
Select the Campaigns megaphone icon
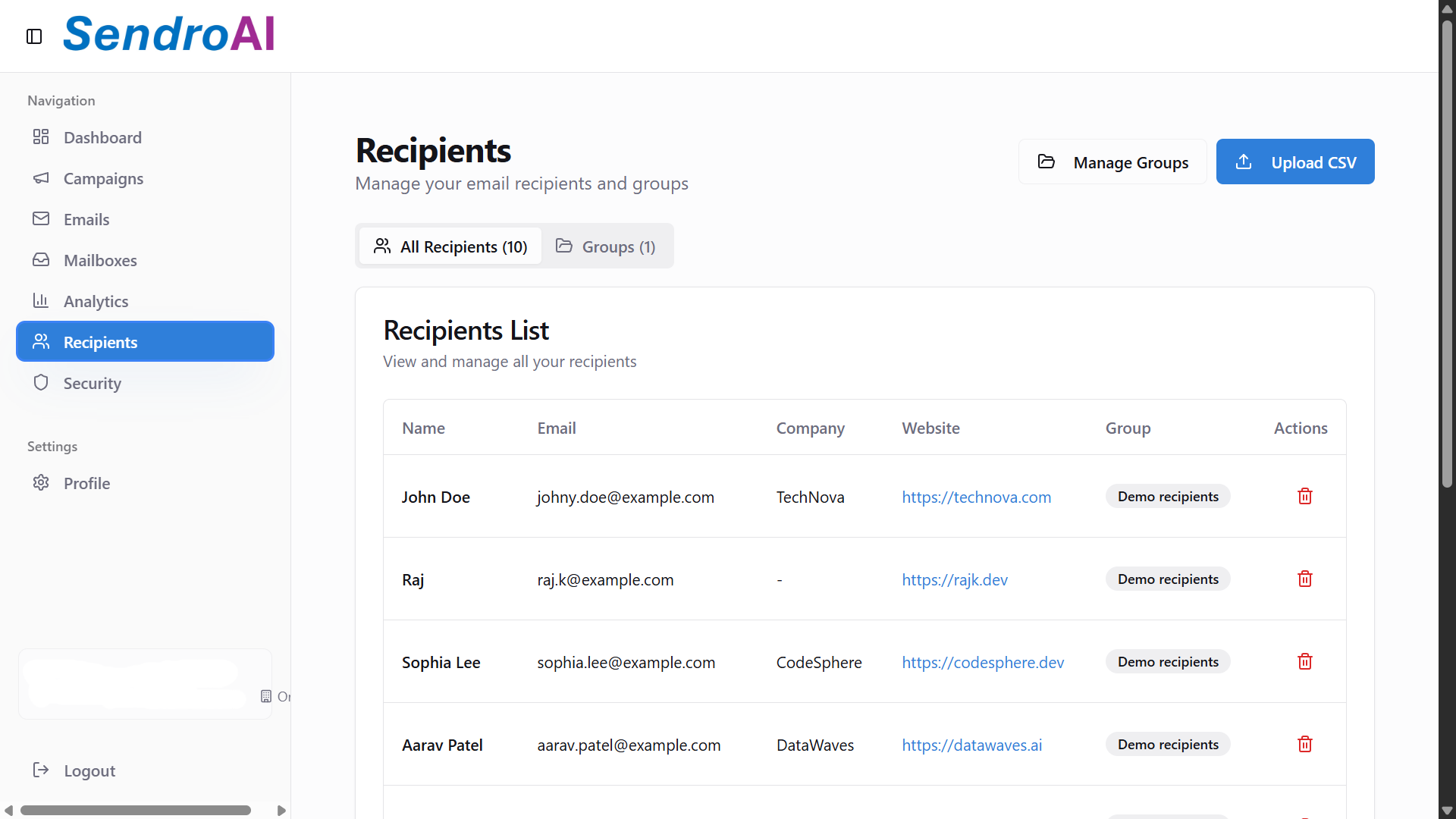tap(42, 178)
